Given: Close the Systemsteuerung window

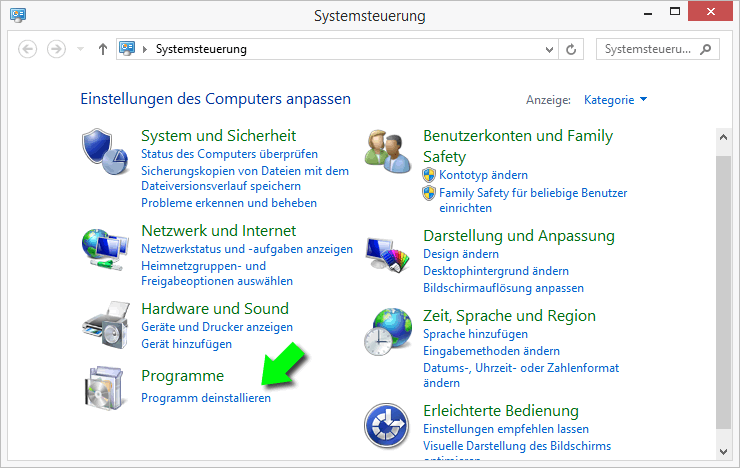Looking at the screenshot, I should click(x=710, y=12).
